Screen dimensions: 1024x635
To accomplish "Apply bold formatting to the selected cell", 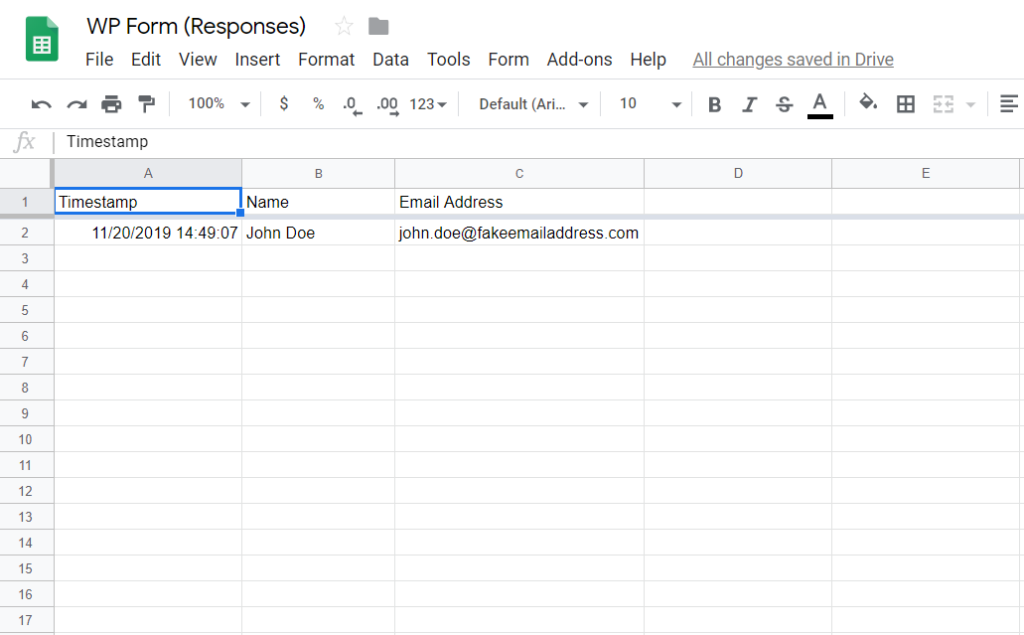I will (714, 103).
